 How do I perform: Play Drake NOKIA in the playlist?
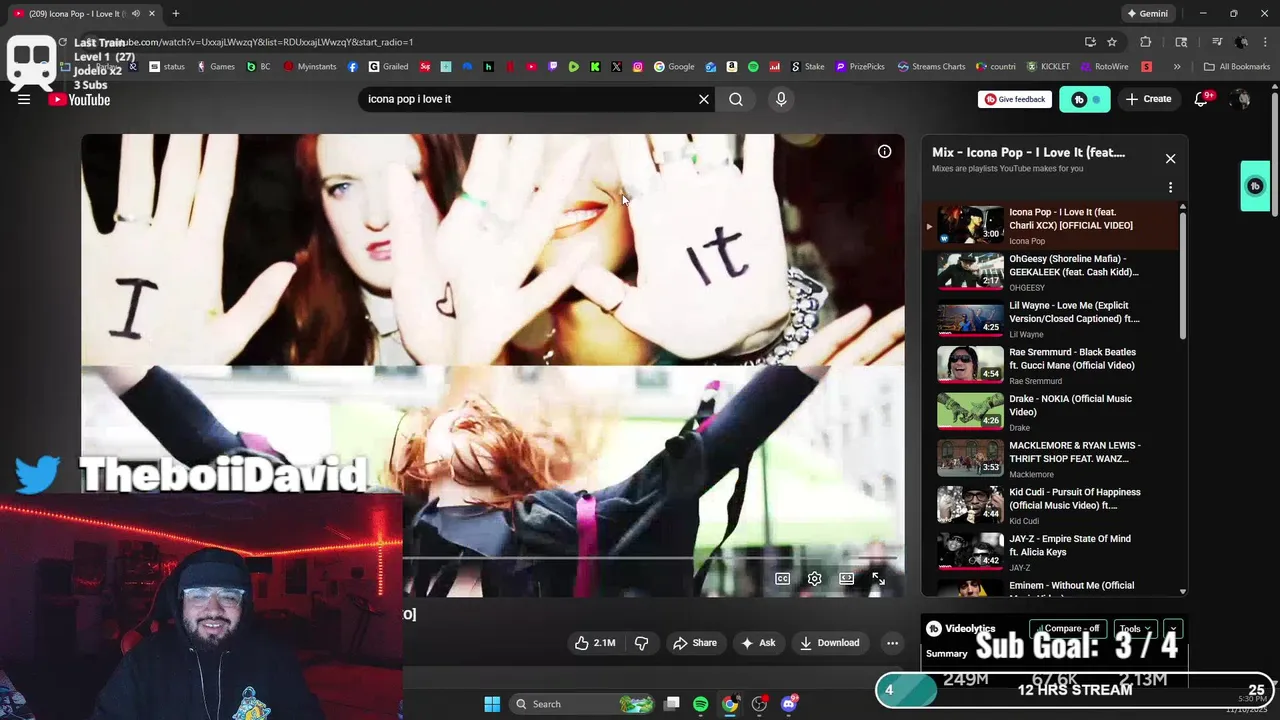click(x=1052, y=412)
